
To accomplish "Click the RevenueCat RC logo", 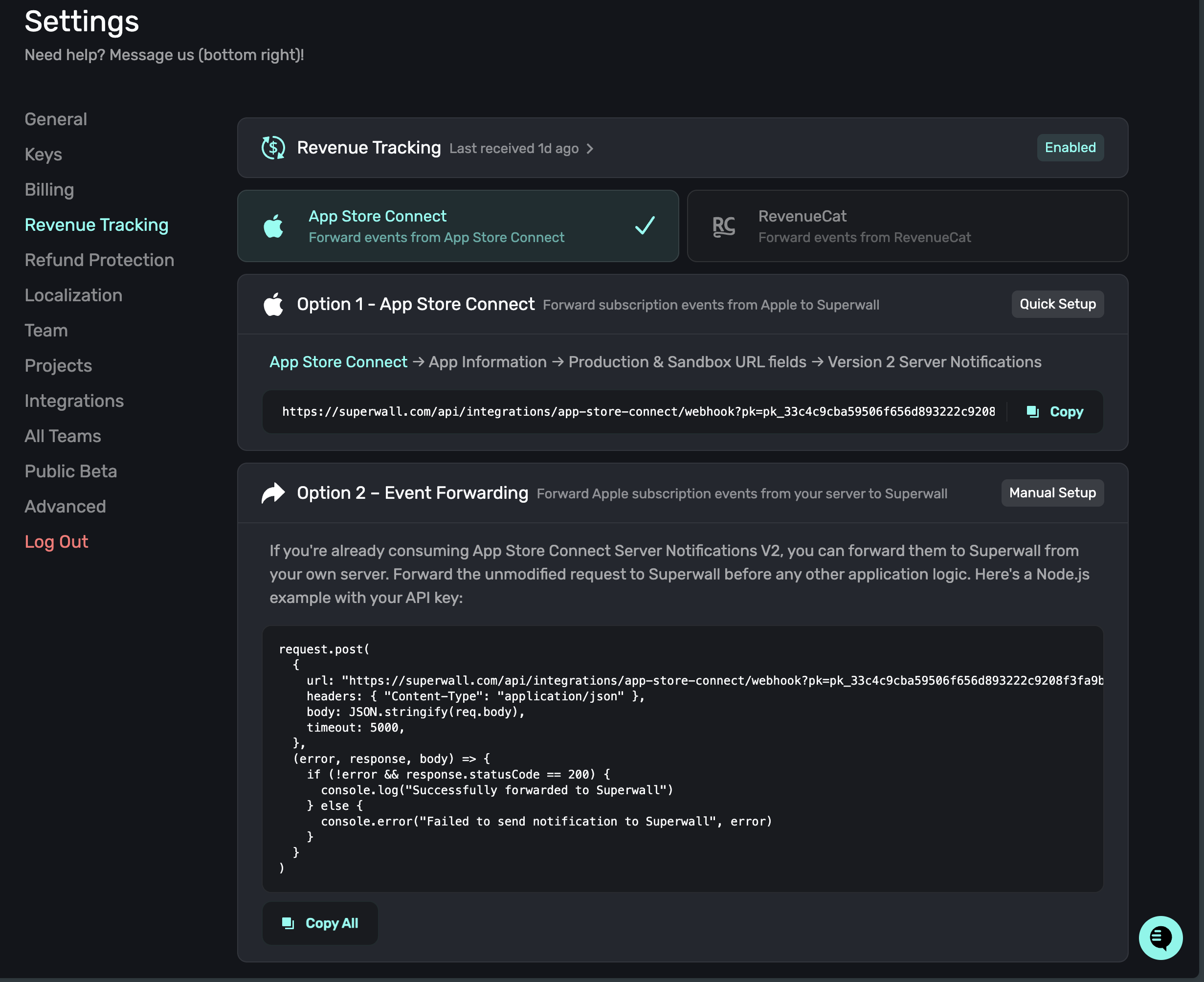I will 723,226.
